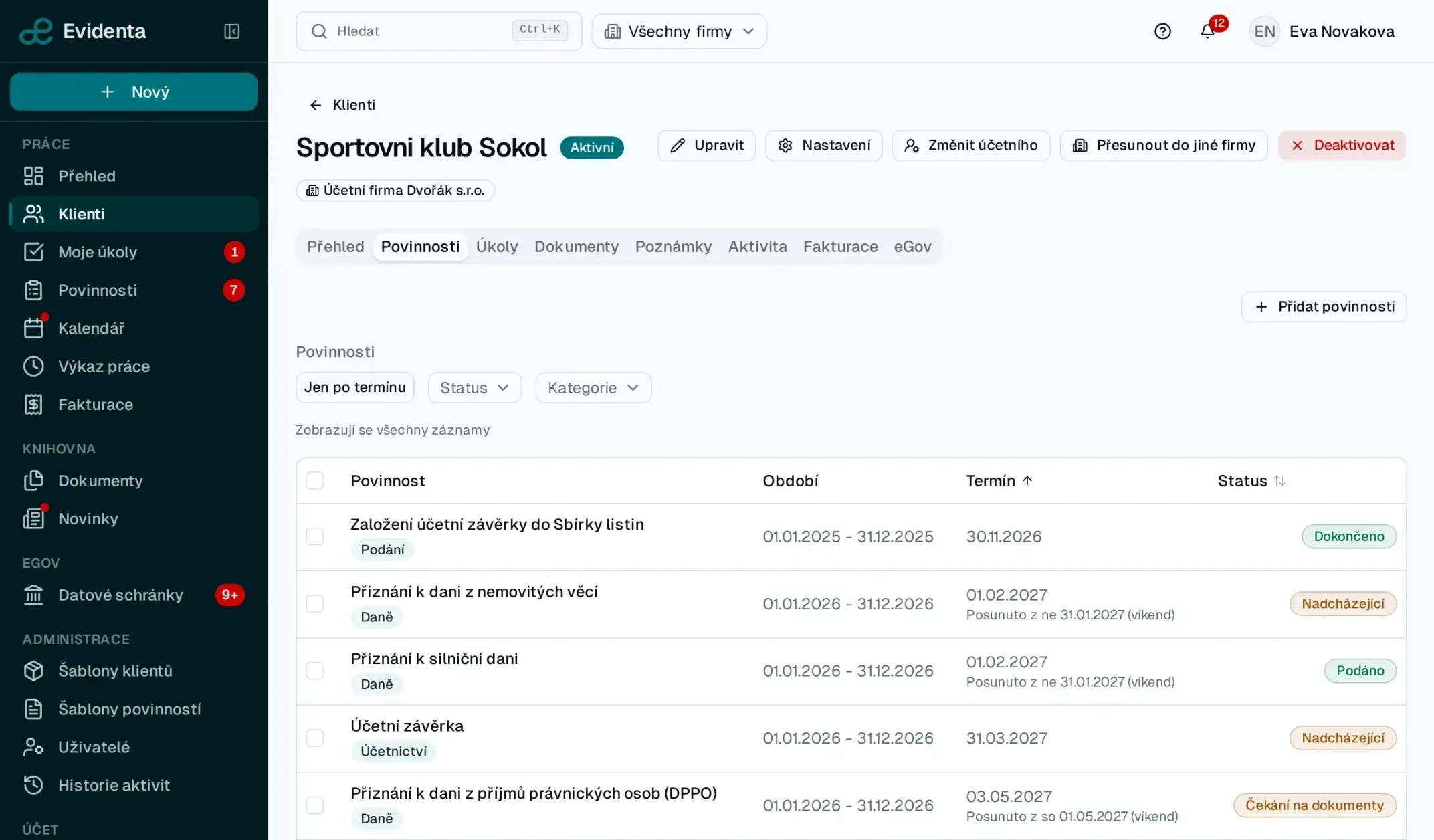Image resolution: width=1434 pixels, height=840 pixels.
Task: Click the Evidenta logo icon
Action: coord(35,31)
